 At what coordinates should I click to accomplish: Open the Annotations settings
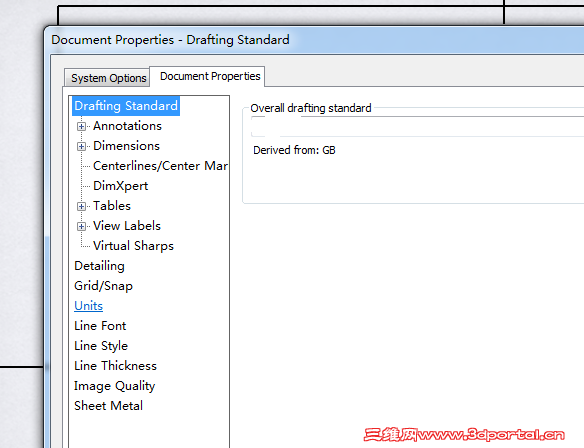pos(127,126)
